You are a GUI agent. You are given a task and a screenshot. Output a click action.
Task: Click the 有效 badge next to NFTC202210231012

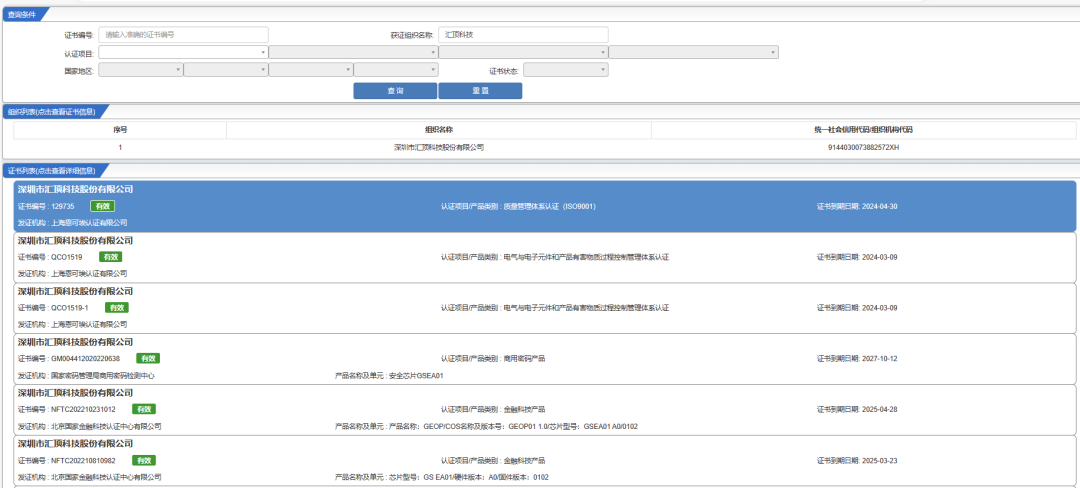(x=144, y=409)
